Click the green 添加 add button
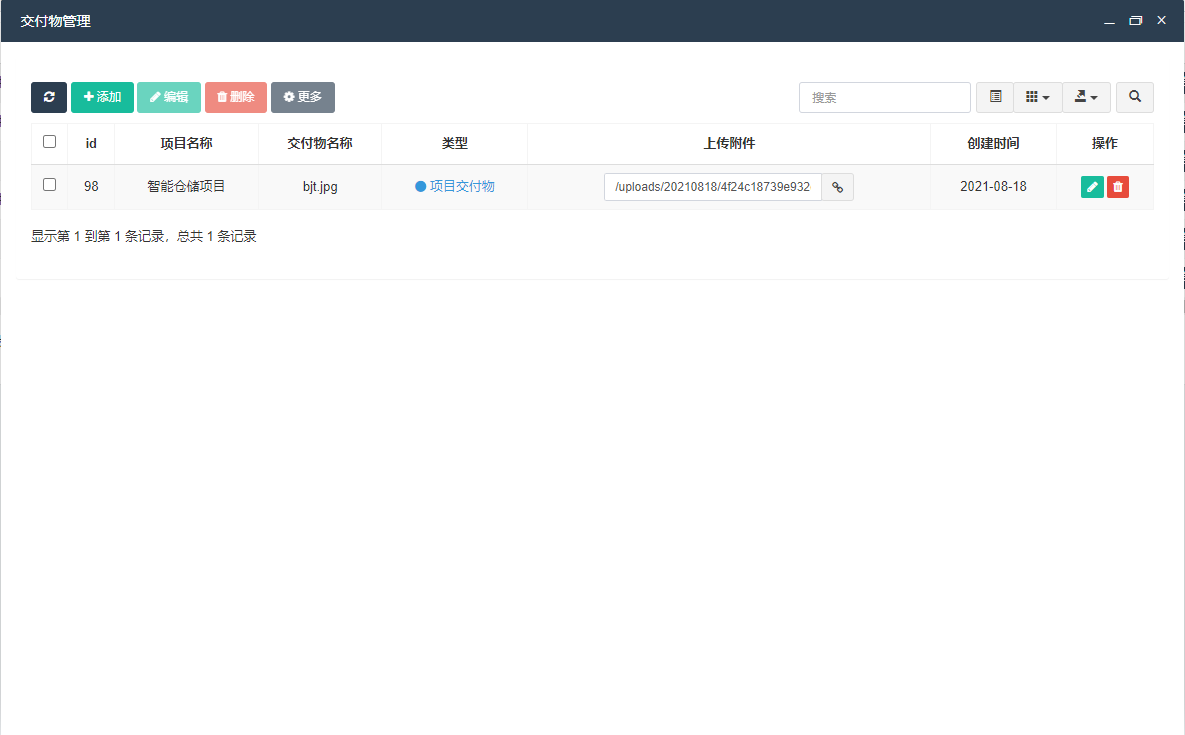This screenshot has height=735, width=1185. tap(102, 97)
